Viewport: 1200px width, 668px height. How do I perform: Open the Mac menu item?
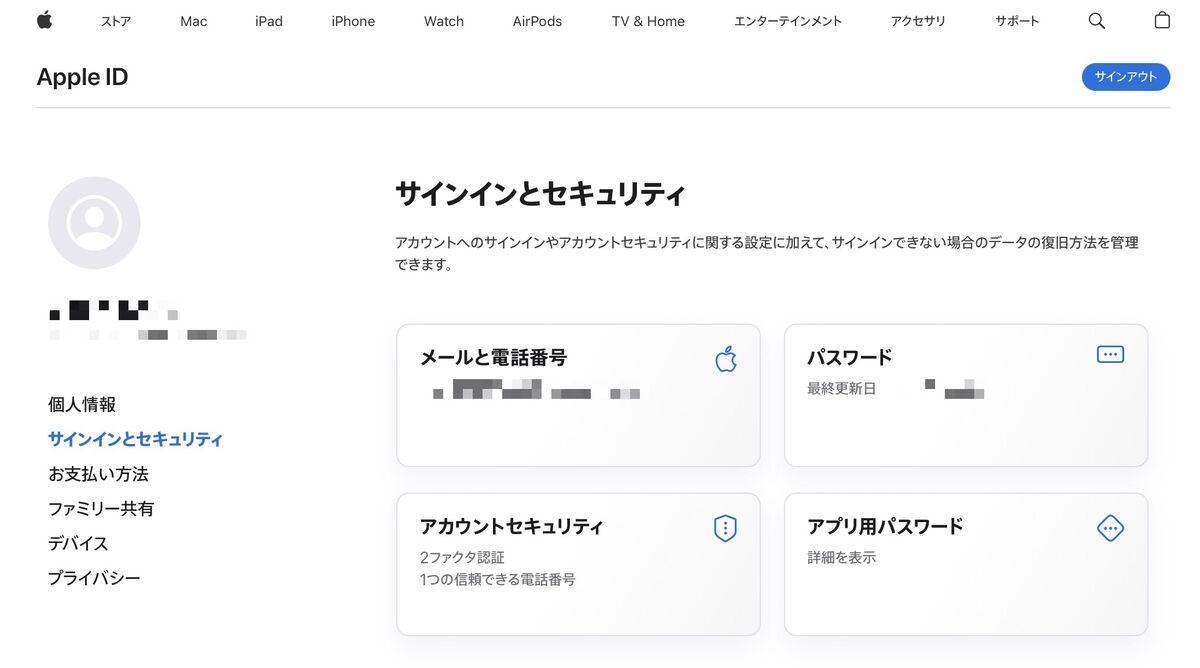[194, 21]
